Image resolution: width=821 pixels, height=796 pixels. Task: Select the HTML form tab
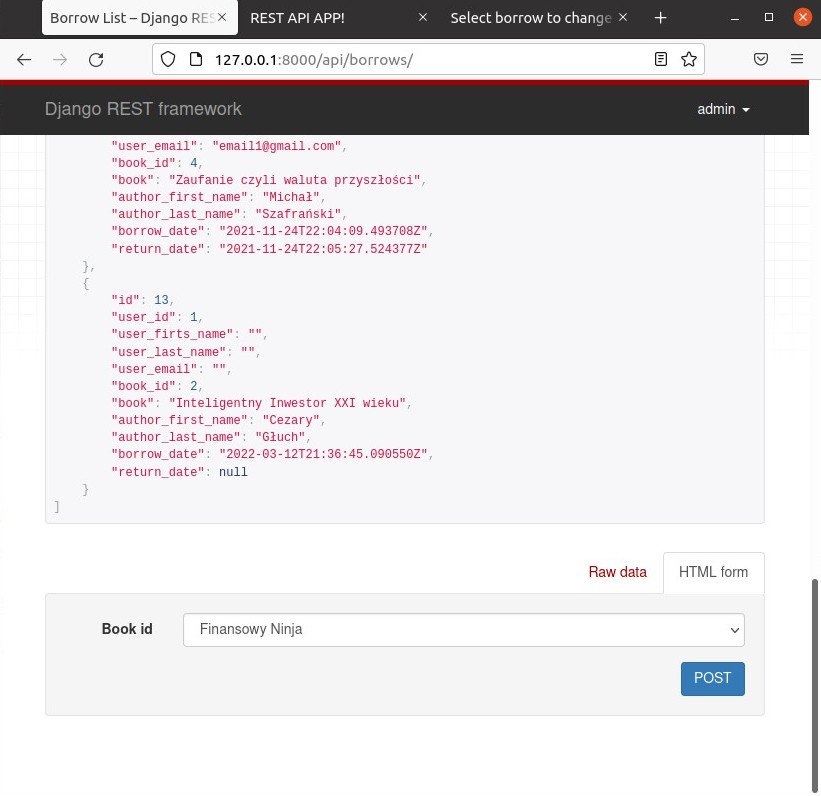[713, 573]
